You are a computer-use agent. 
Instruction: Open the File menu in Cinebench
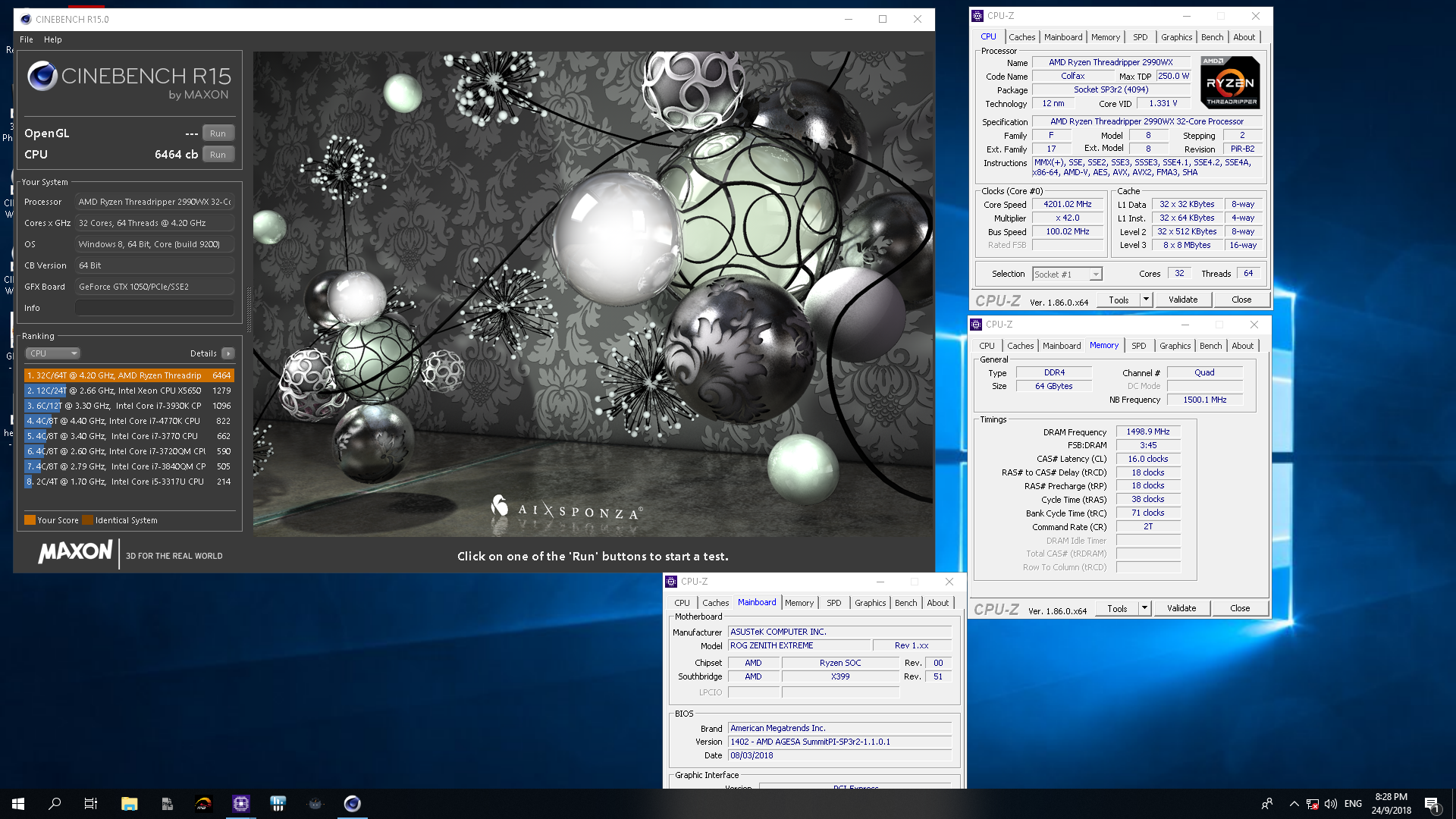(x=27, y=39)
